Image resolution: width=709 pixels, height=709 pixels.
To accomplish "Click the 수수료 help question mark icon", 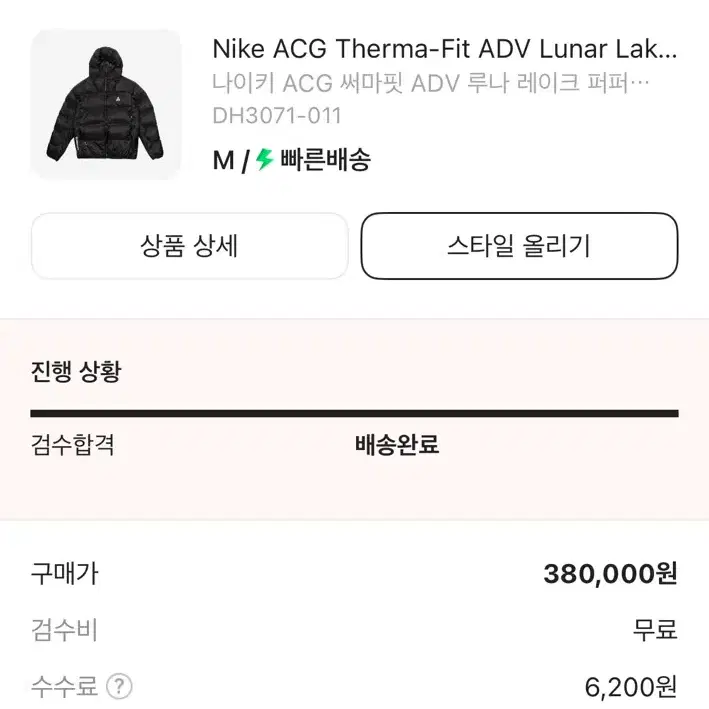I will (119, 686).
